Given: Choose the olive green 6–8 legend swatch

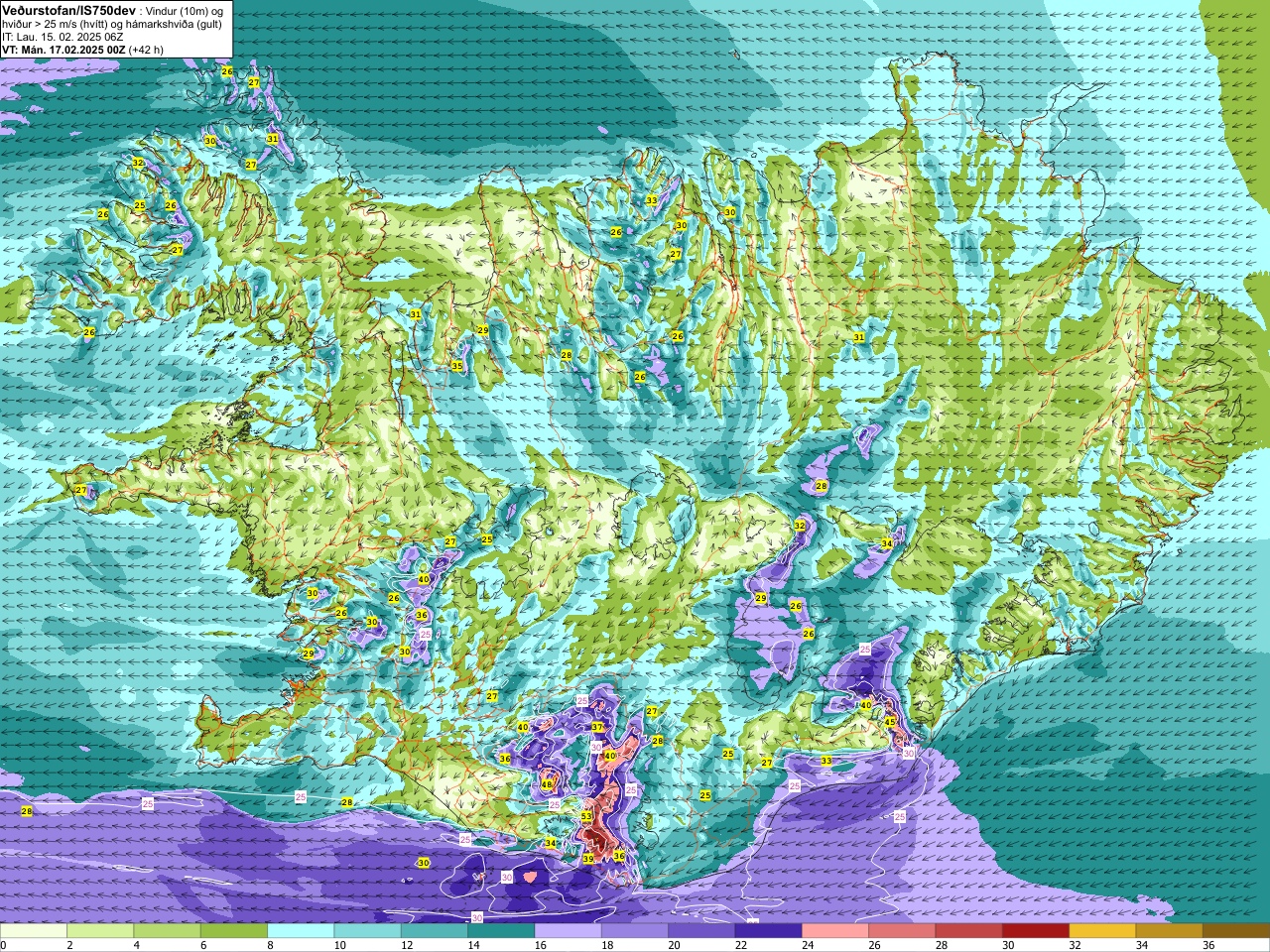Looking at the screenshot, I should [234, 931].
